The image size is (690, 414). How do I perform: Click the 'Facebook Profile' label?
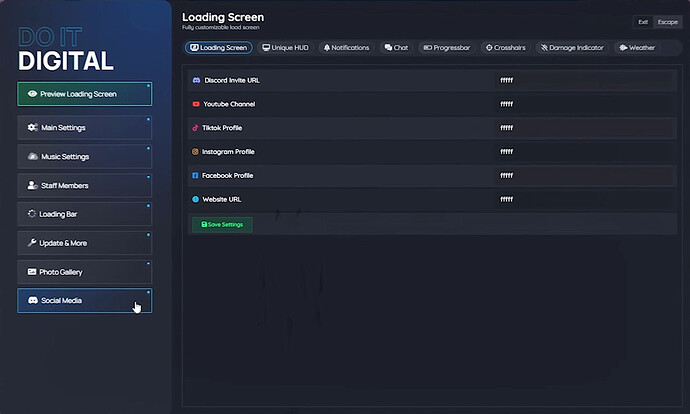coord(228,175)
